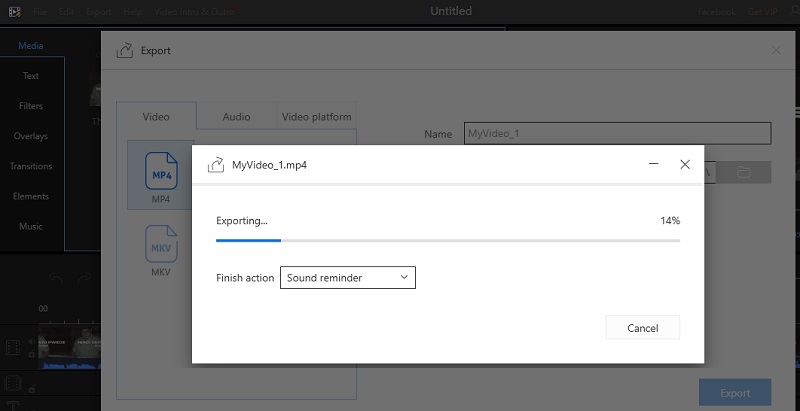Click the MyVideo_1.mp4 export arrow icon

click(x=216, y=165)
